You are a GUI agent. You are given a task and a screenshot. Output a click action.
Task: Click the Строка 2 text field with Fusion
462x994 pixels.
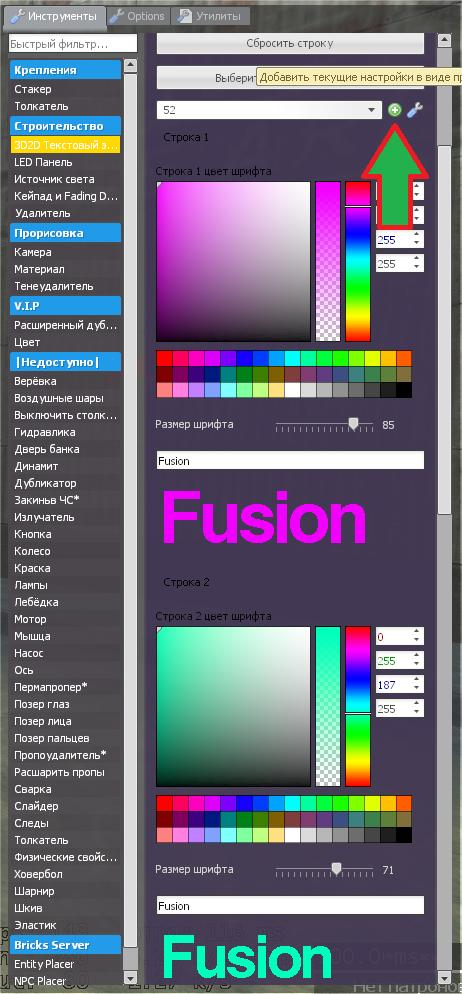click(x=290, y=905)
